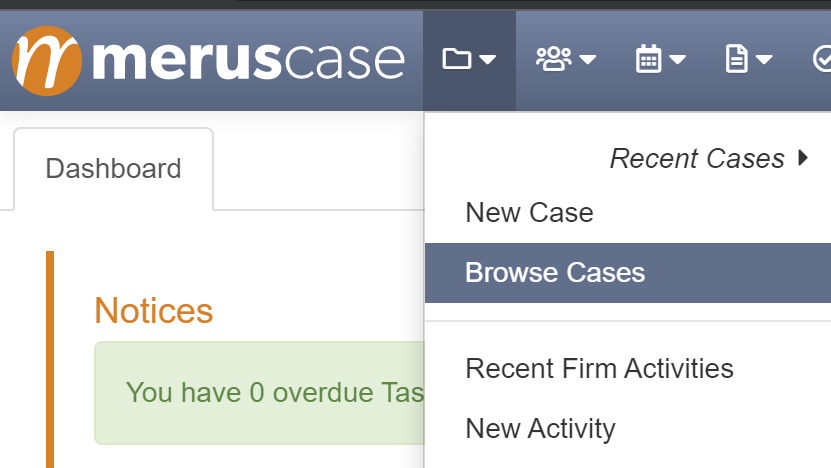The width and height of the screenshot is (831, 468).
Task: Collapse the Cases menu dropdown arrow
Action: point(488,59)
